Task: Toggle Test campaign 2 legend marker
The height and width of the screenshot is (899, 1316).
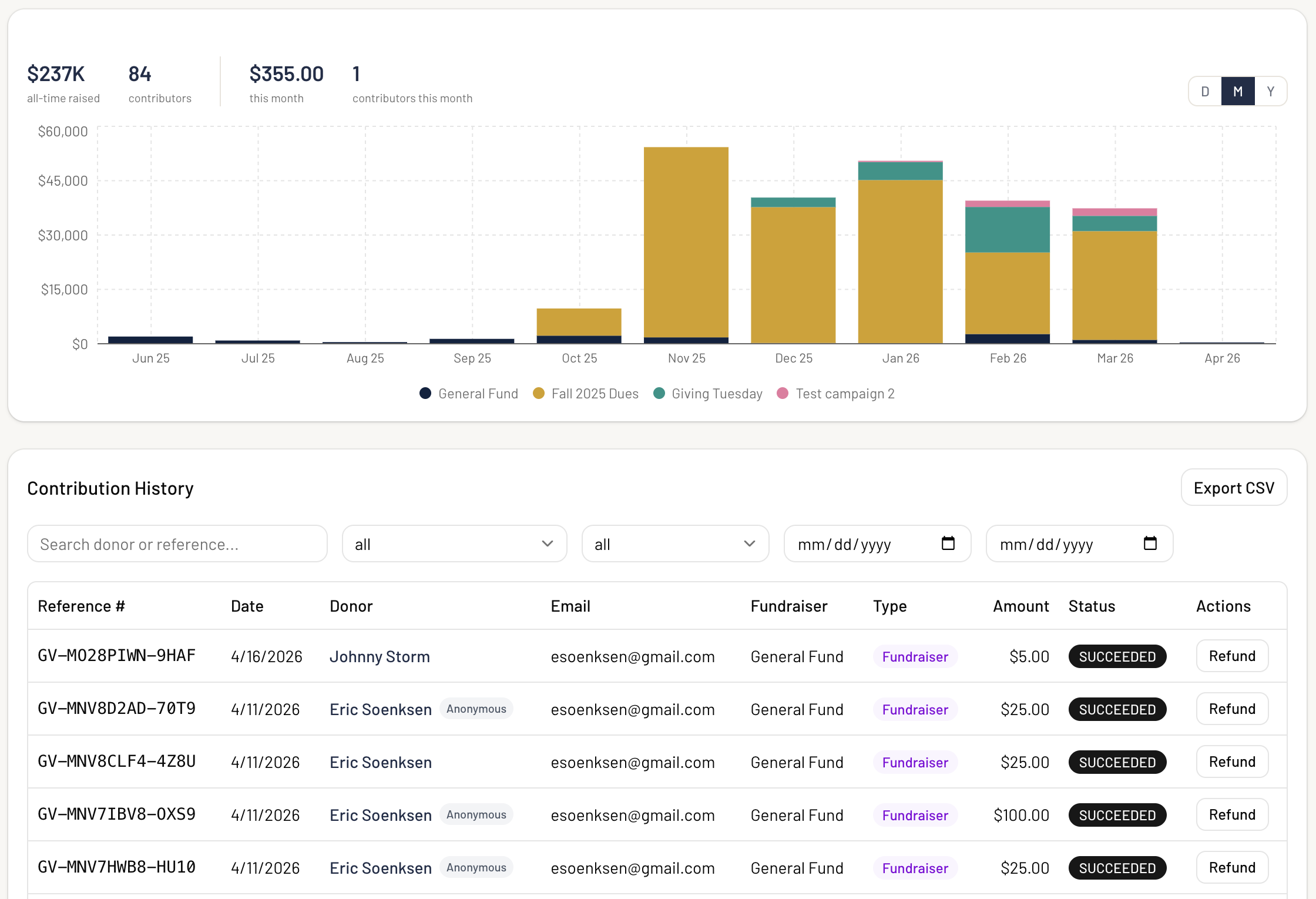Action: tap(783, 394)
